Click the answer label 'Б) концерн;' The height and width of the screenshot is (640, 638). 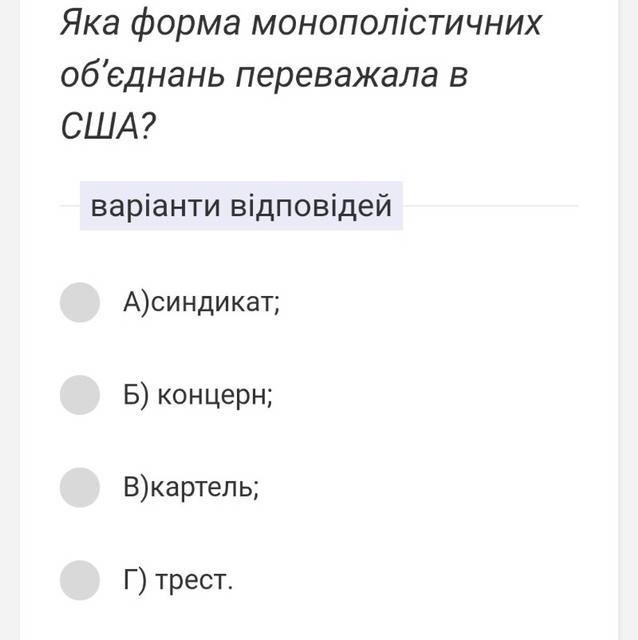click(x=198, y=395)
